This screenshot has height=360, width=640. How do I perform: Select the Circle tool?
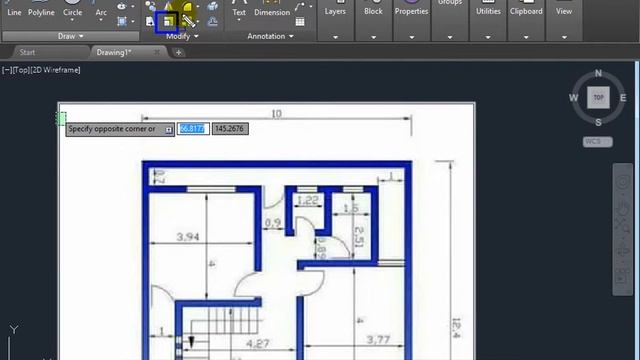pos(72,8)
